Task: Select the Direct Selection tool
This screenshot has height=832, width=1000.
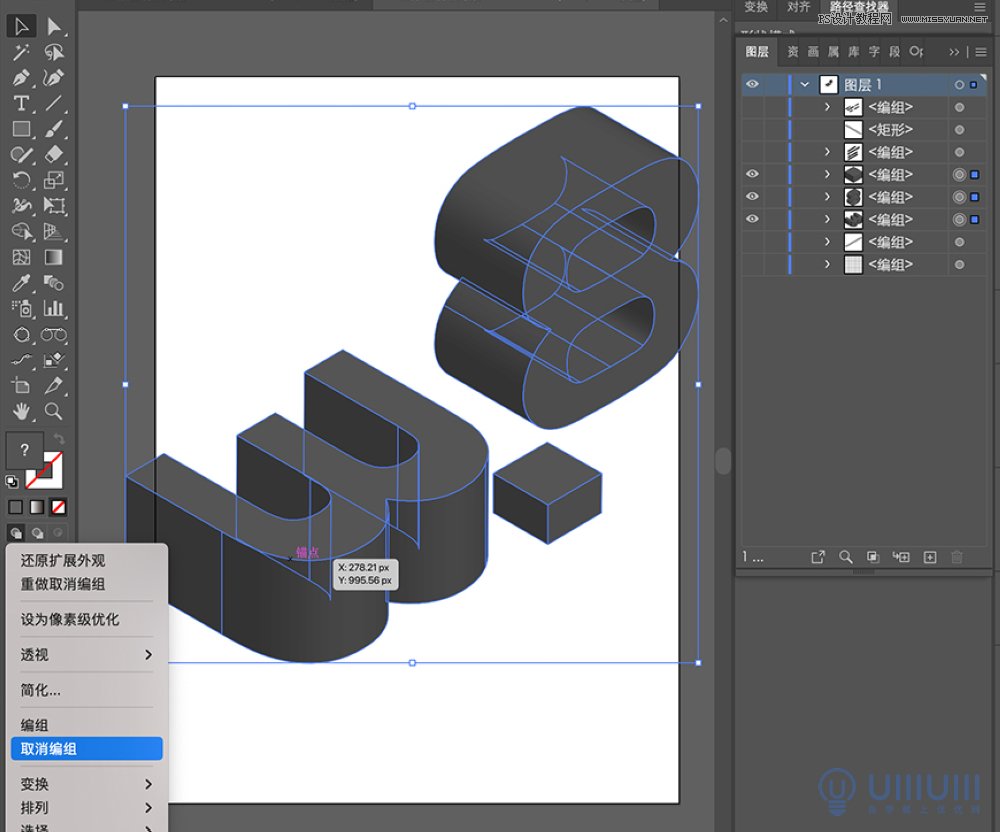Action: pos(54,26)
